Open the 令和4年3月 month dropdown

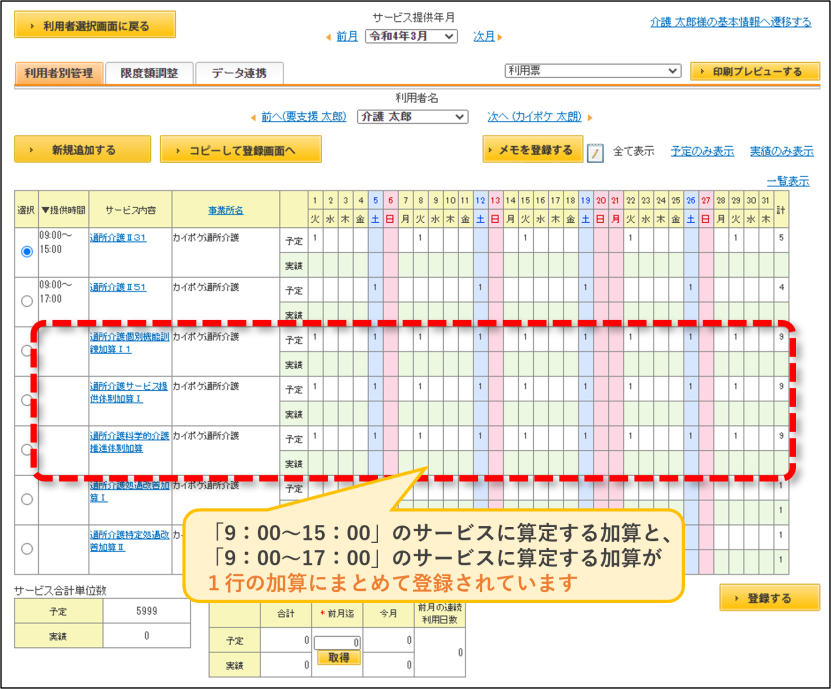click(x=411, y=36)
